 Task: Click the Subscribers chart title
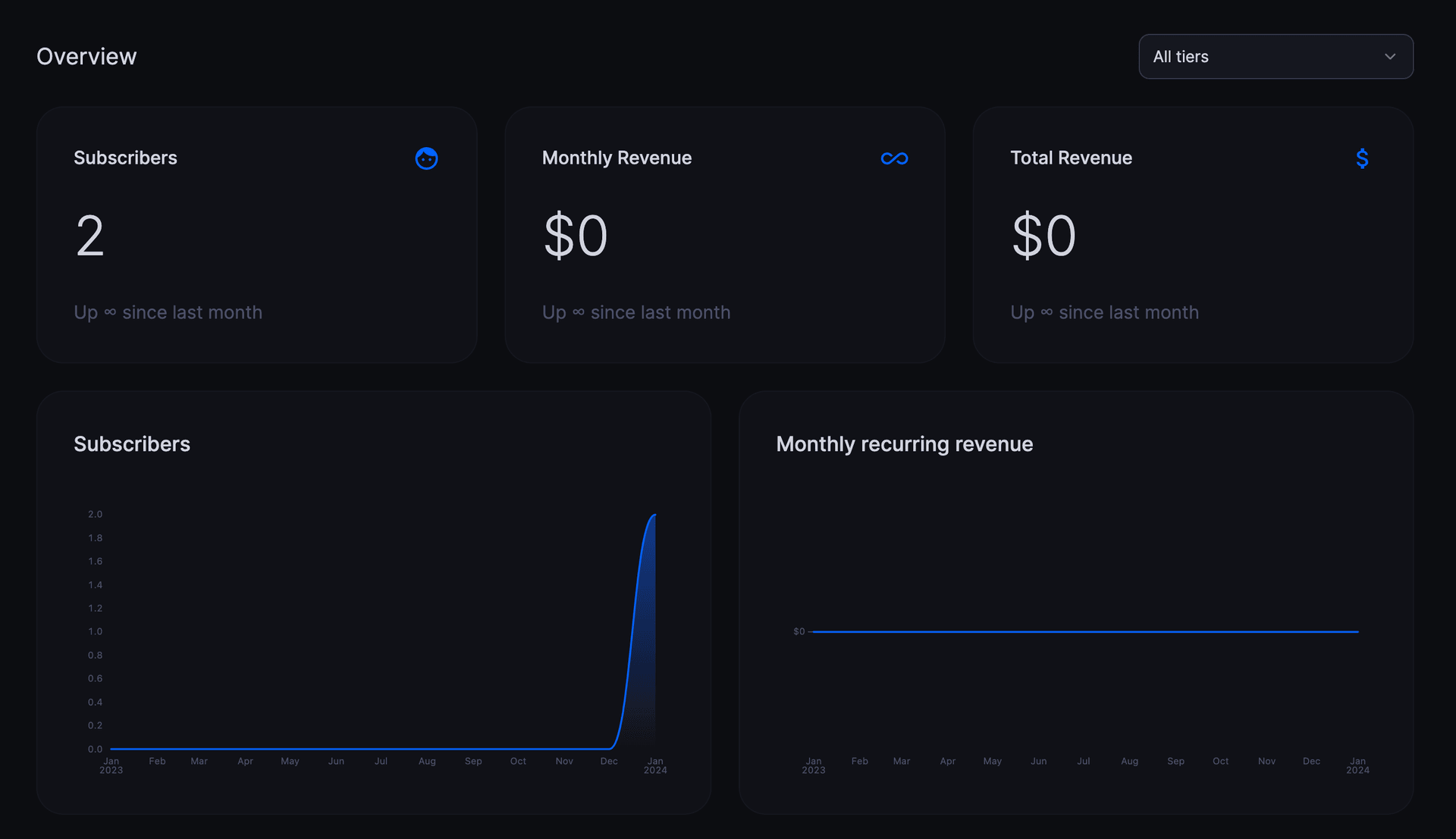tap(132, 444)
